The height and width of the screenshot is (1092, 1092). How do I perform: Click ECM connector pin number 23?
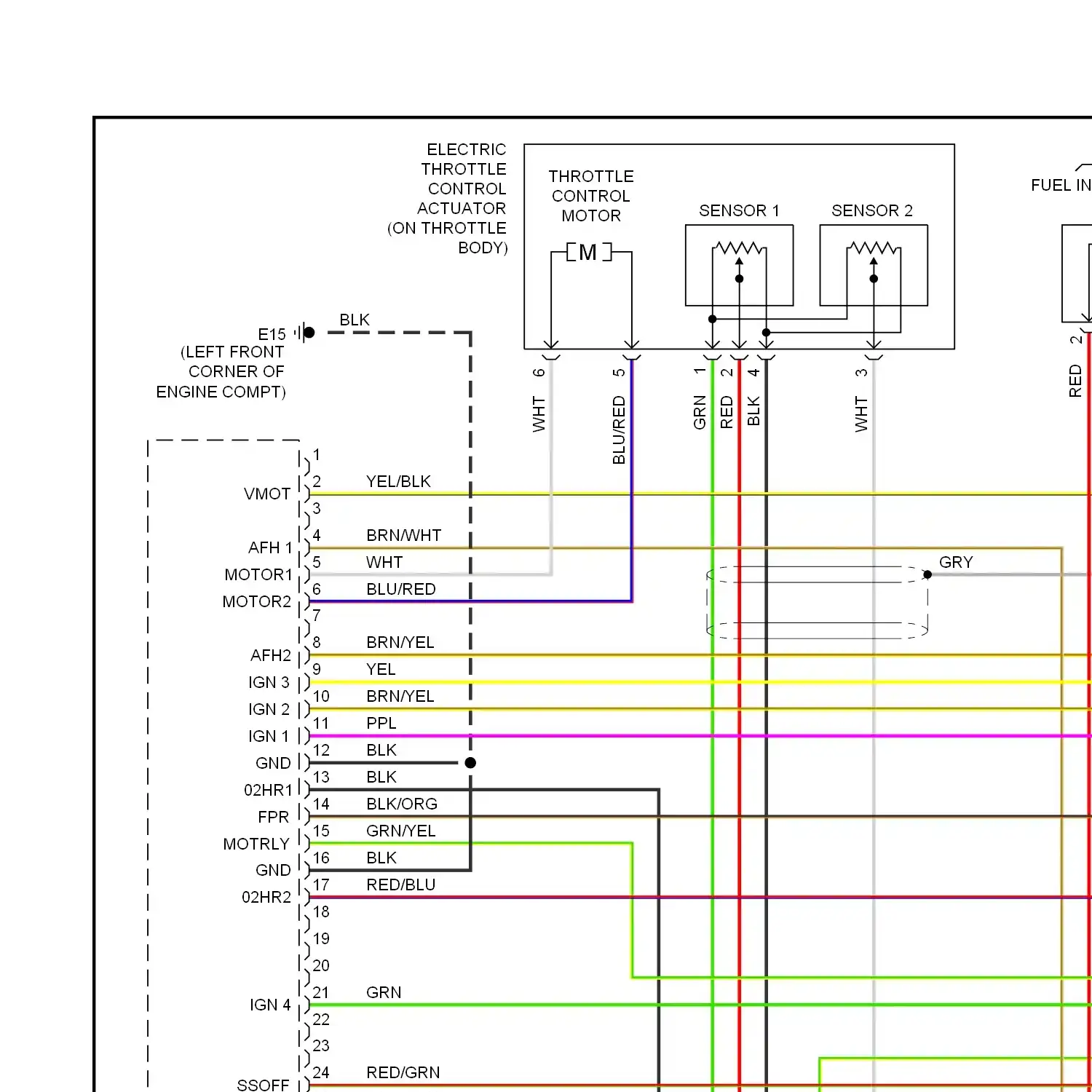point(321,1045)
